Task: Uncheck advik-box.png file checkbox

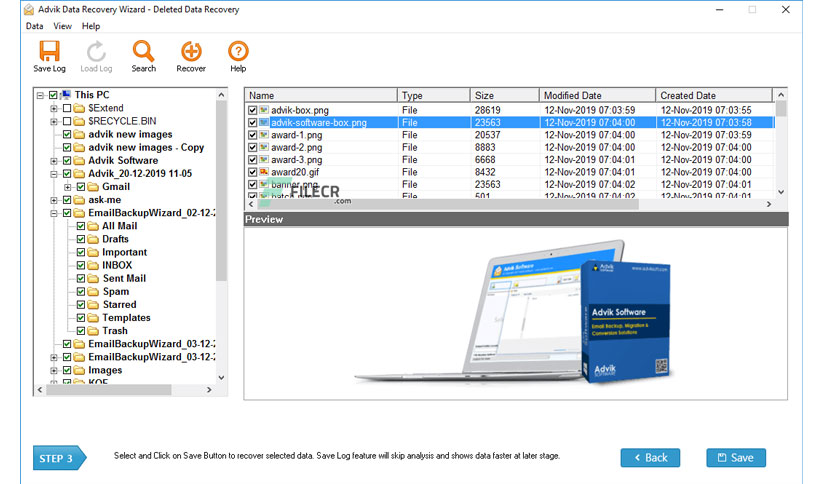Action: [x=253, y=110]
